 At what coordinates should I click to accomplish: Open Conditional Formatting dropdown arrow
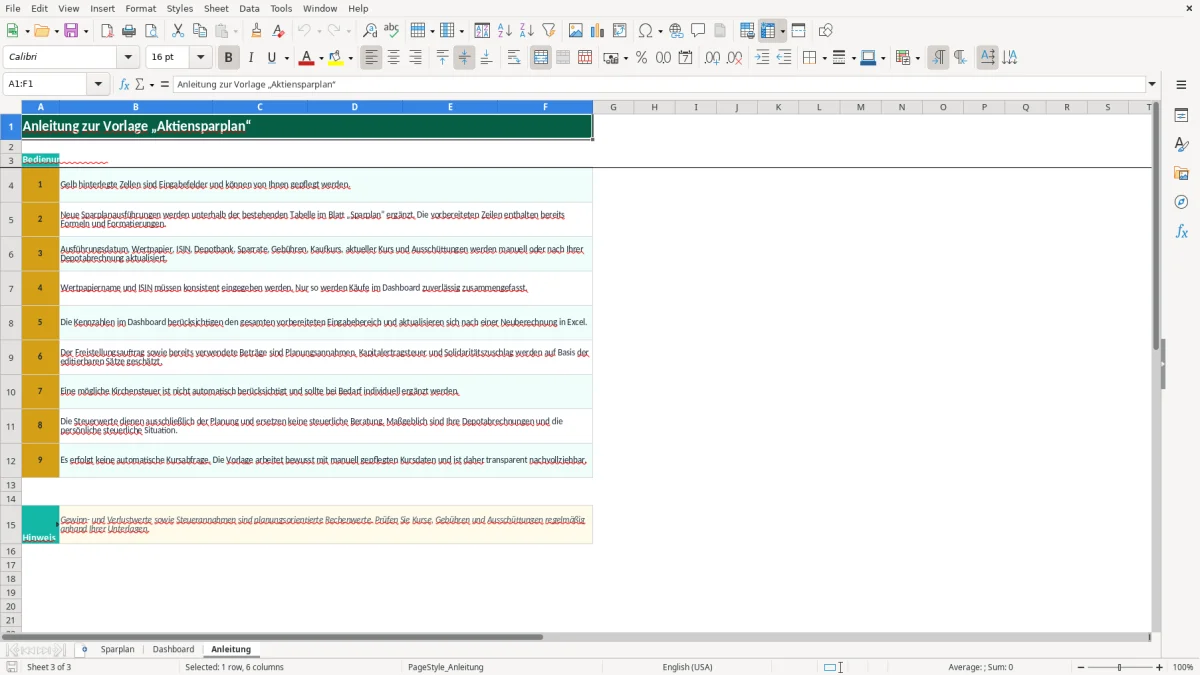click(916, 58)
